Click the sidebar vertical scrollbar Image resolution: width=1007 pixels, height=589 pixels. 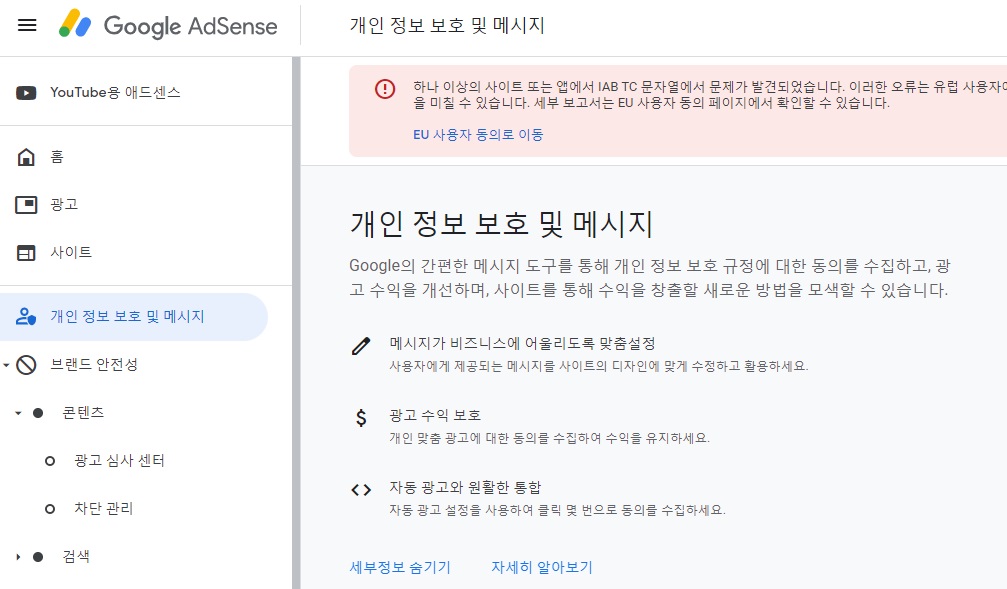click(296, 322)
